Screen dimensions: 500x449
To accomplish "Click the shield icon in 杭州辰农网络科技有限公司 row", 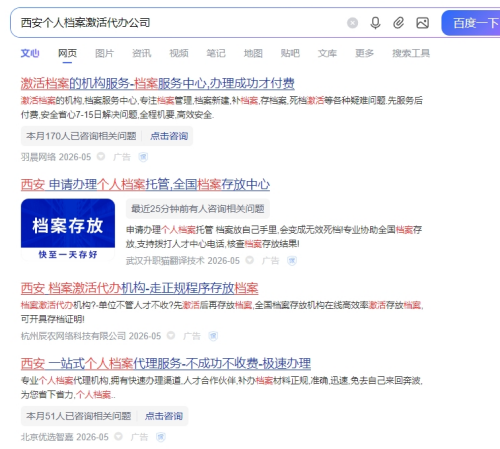I will 213,336.
